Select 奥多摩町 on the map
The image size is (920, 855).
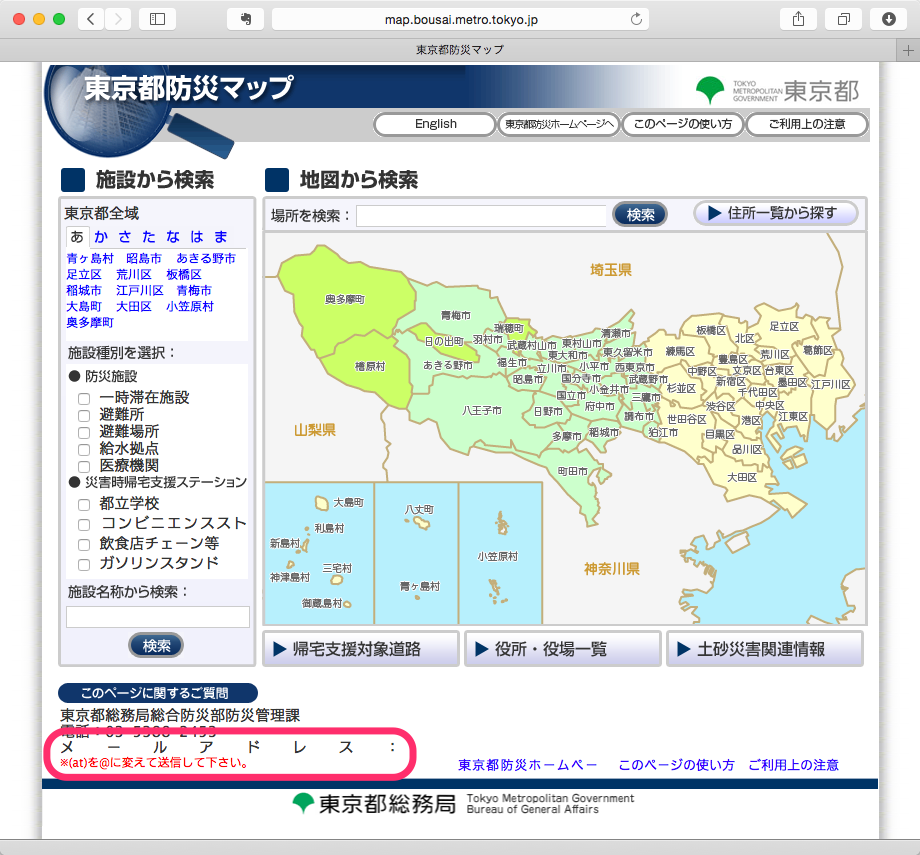[344, 300]
